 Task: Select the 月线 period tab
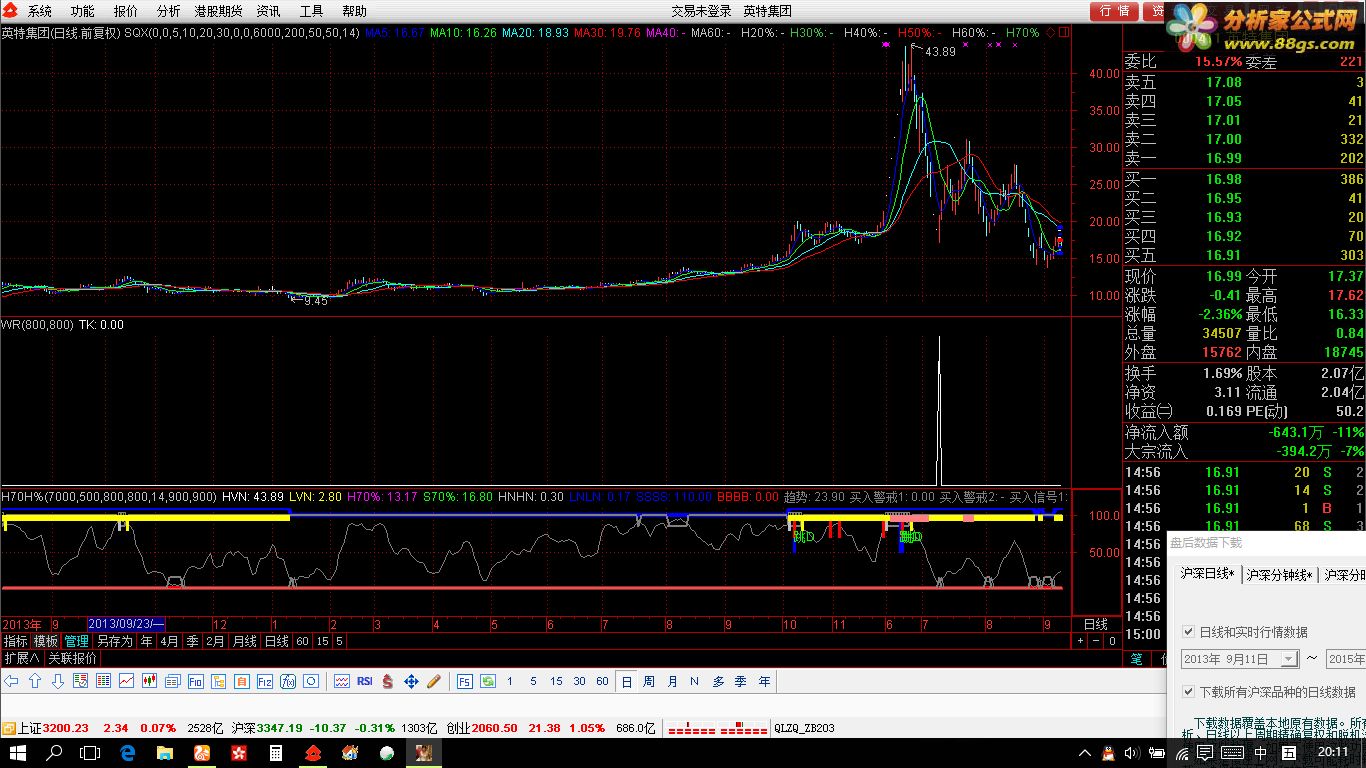point(244,641)
